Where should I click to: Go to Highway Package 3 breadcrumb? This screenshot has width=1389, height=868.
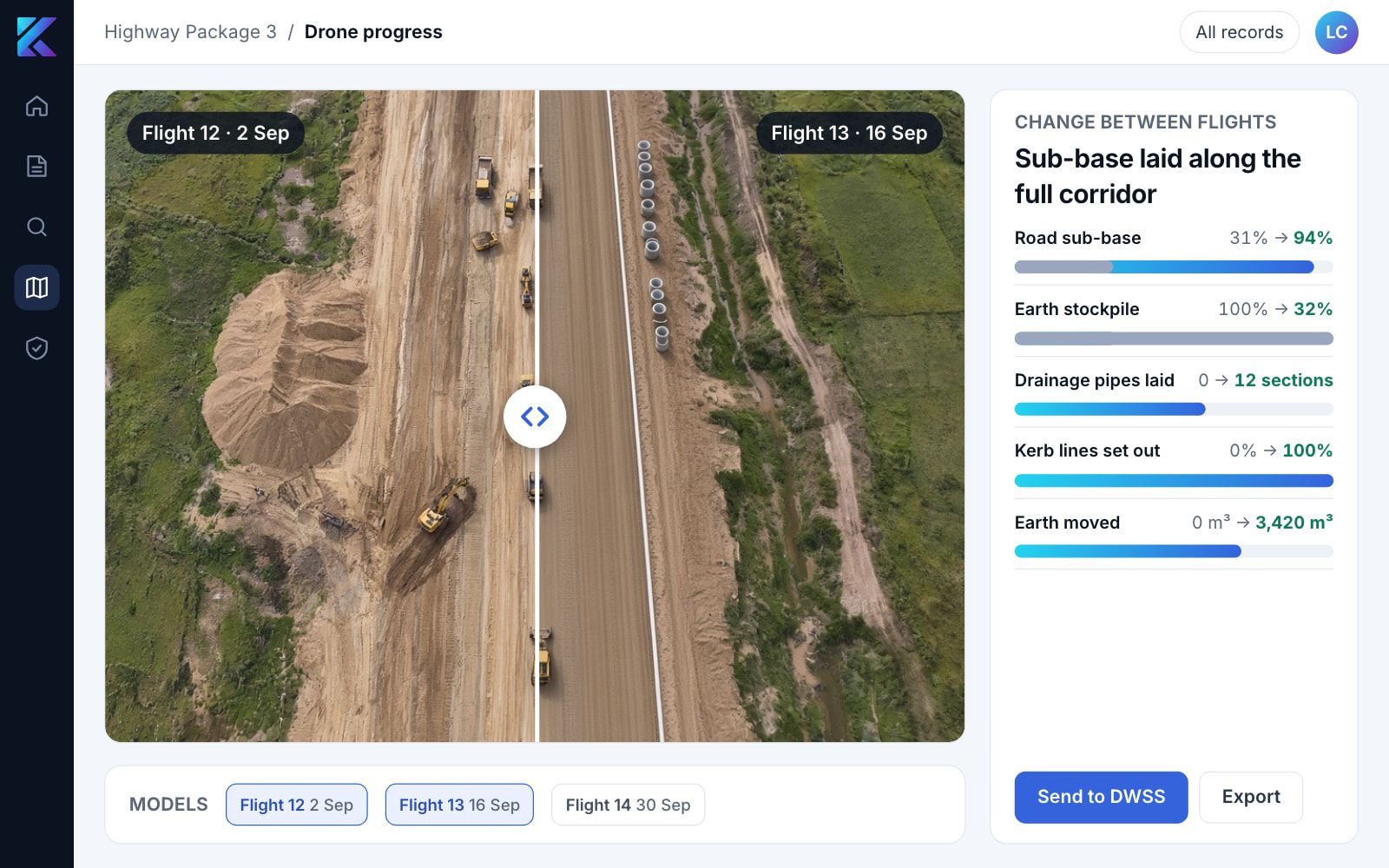190,32
